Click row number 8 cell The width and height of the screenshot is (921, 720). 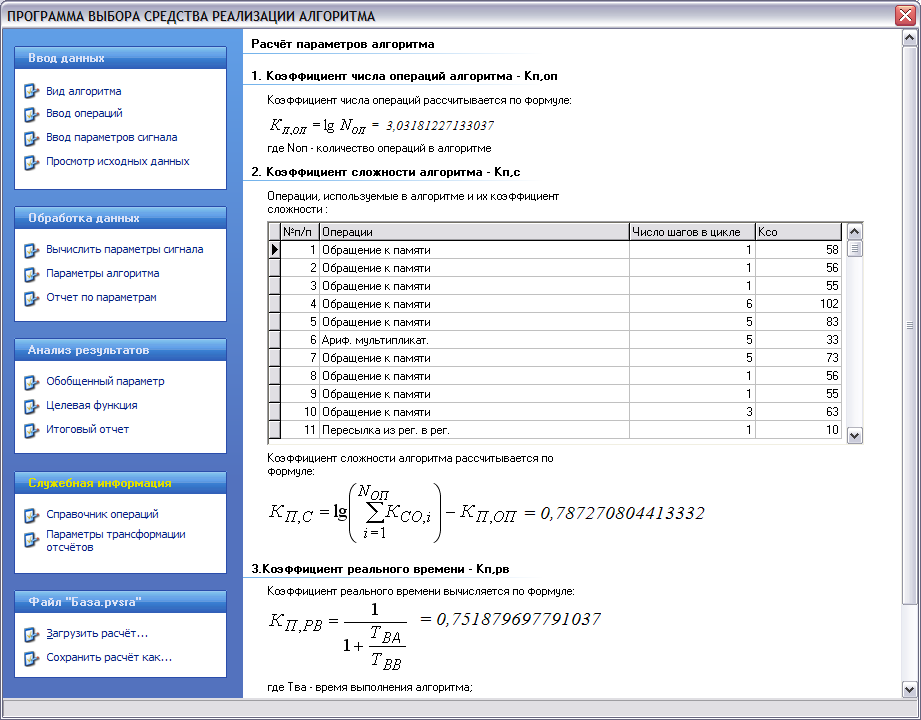coord(300,376)
